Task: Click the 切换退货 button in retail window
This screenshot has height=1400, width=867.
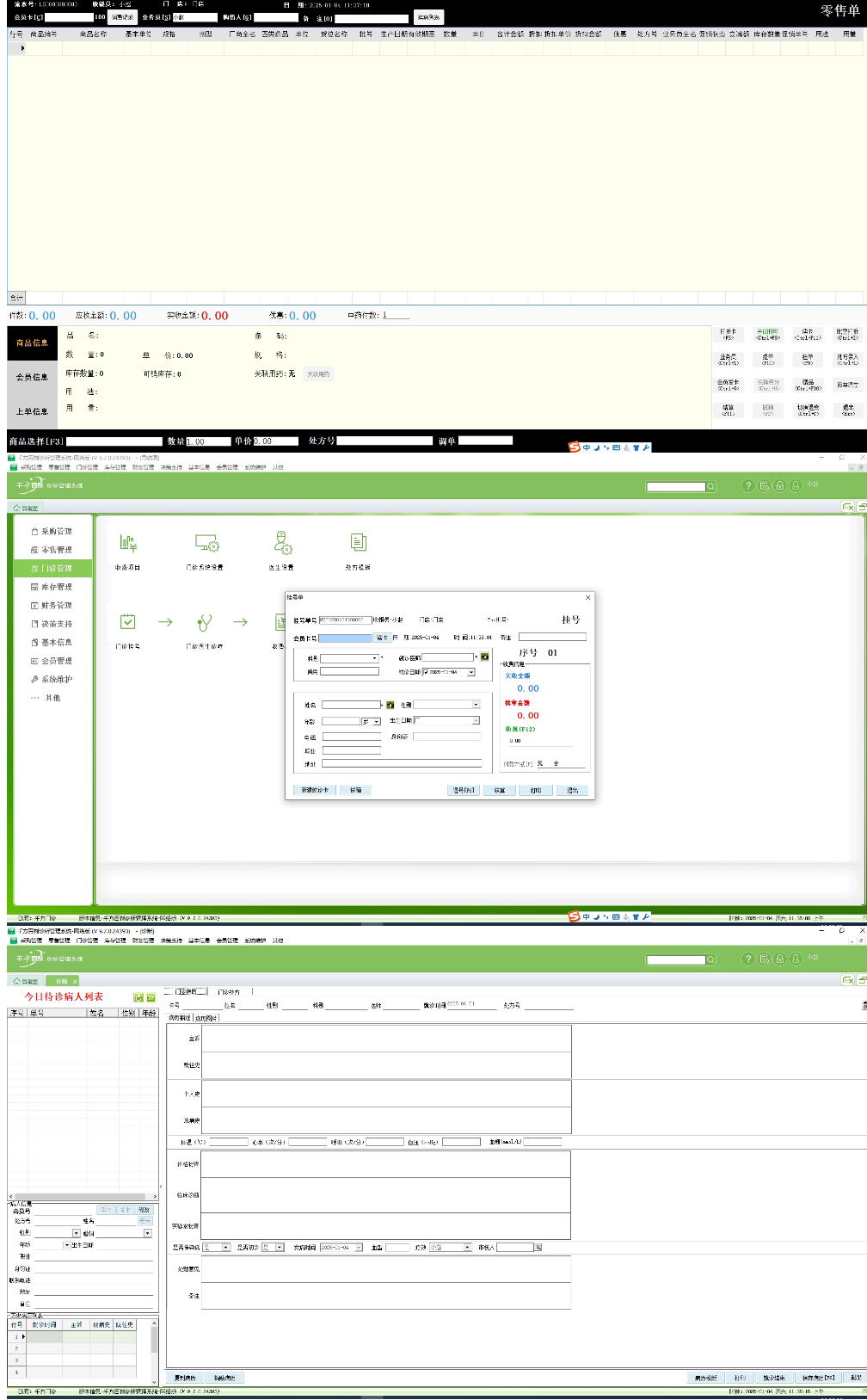Action: pyautogui.click(x=808, y=410)
